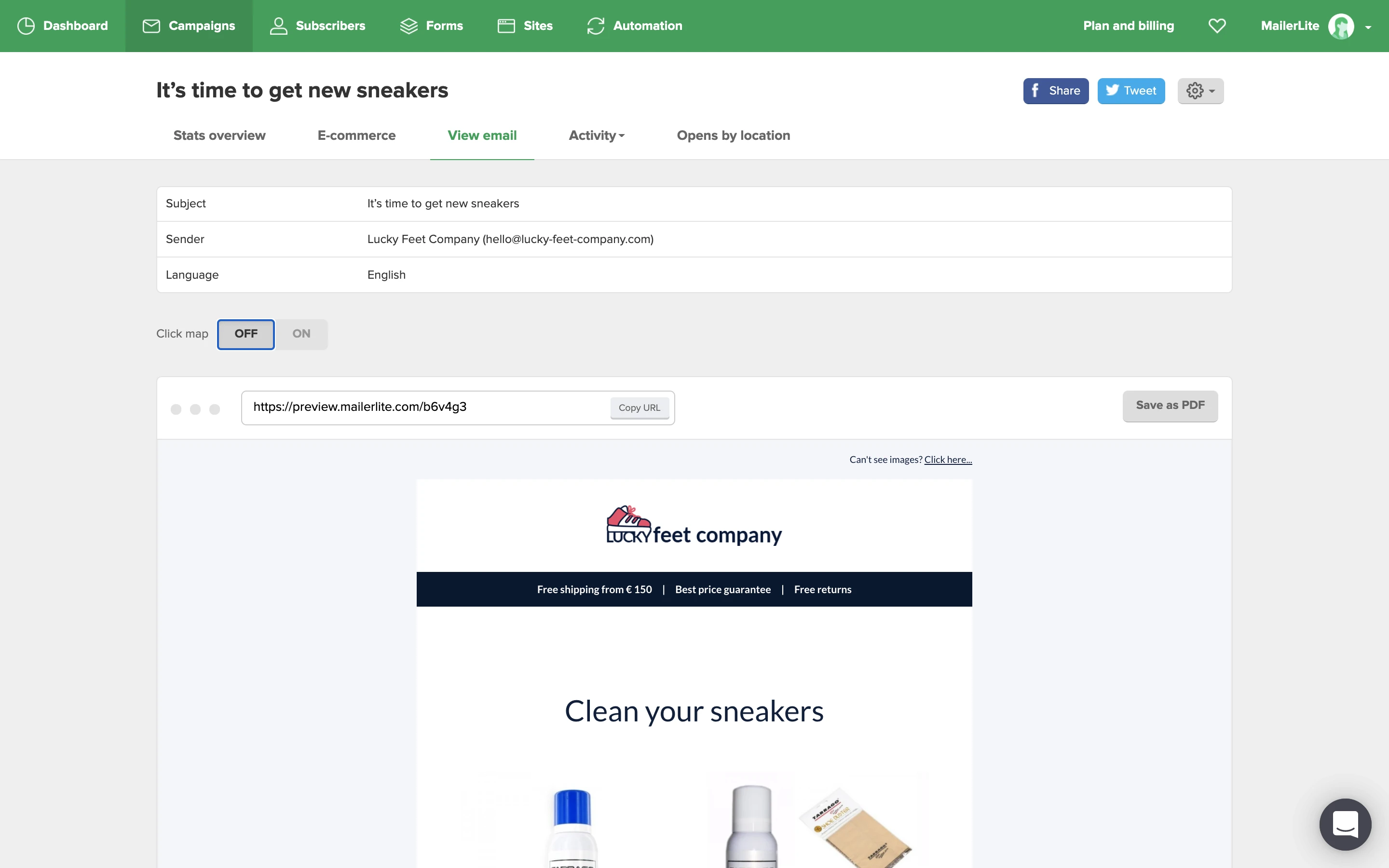Set Click map toggle to OFF
Viewport: 1389px width, 868px height.
[x=245, y=334]
